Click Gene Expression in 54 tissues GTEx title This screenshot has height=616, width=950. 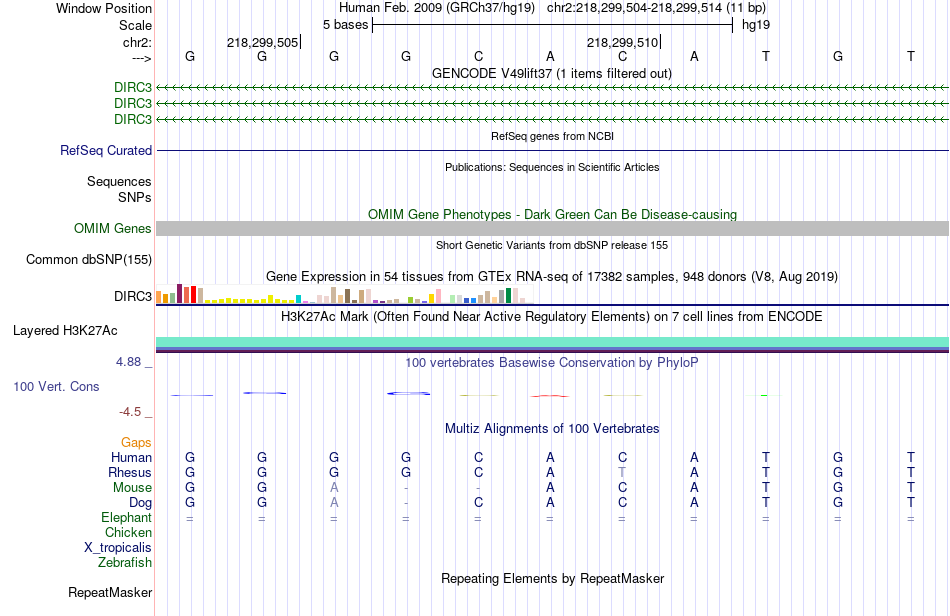(552, 277)
